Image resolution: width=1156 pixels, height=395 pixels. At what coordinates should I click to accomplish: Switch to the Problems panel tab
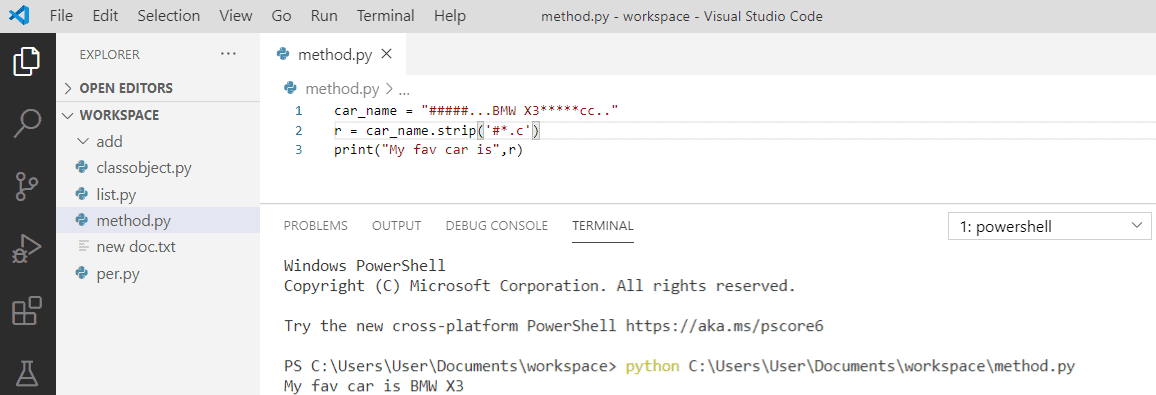316,226
